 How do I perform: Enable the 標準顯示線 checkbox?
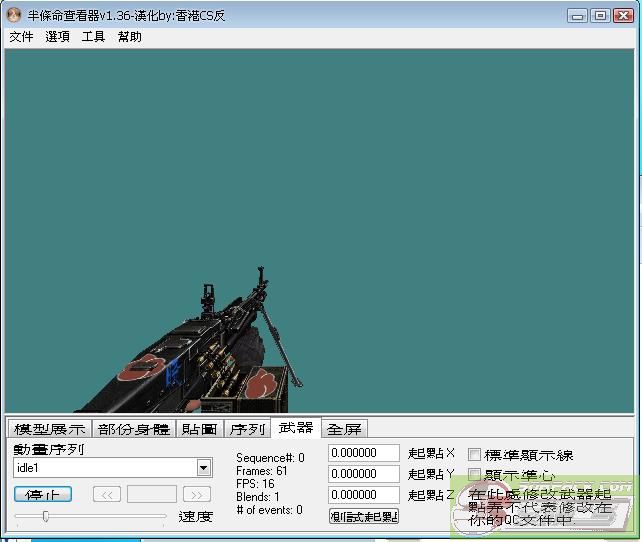coord(475,455)
